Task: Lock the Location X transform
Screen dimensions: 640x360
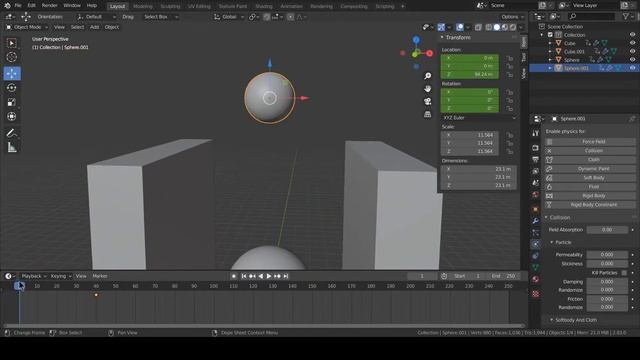Action: tap(510, 58)
